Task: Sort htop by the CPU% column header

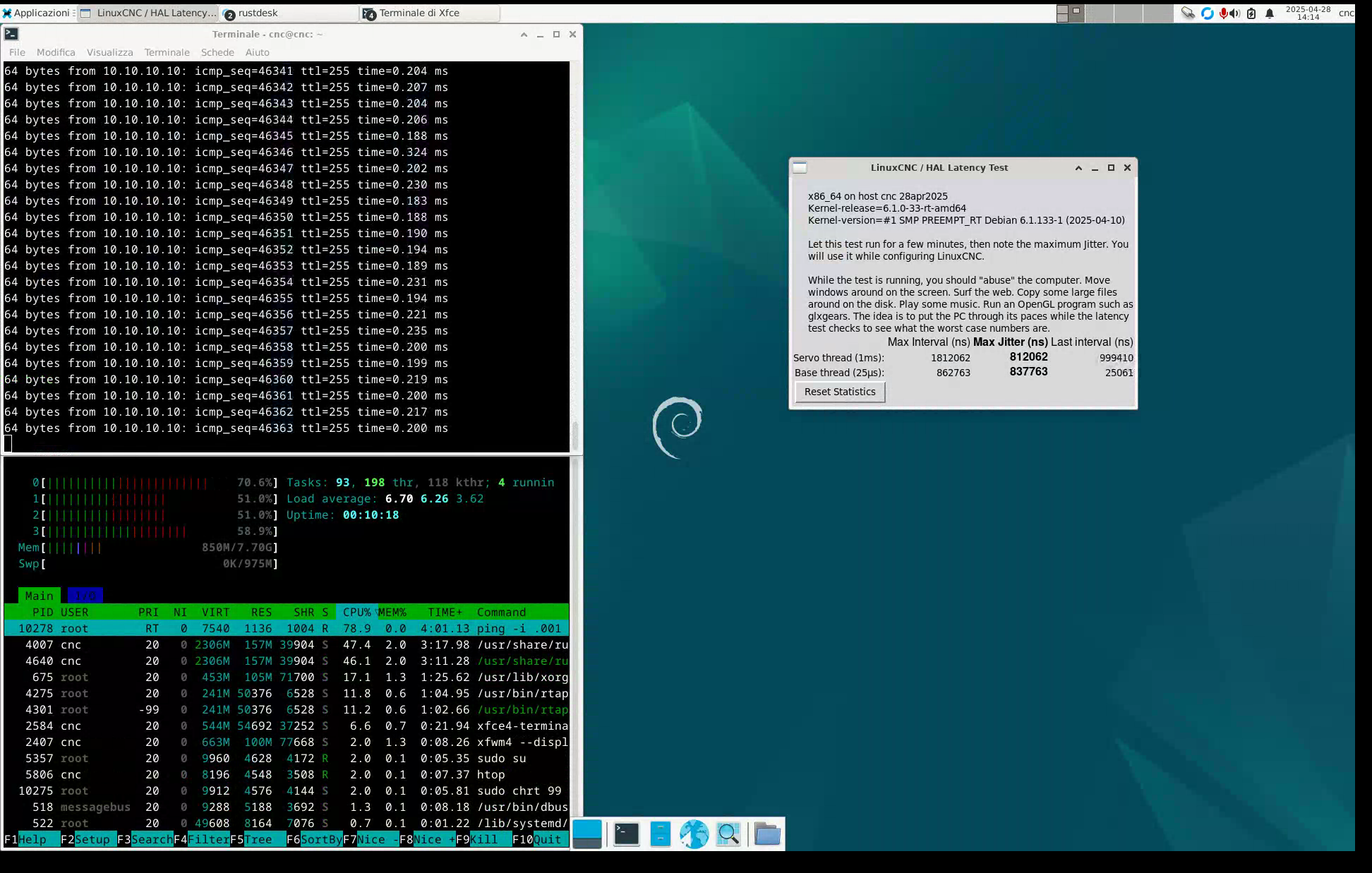Action: pos(357,612)
